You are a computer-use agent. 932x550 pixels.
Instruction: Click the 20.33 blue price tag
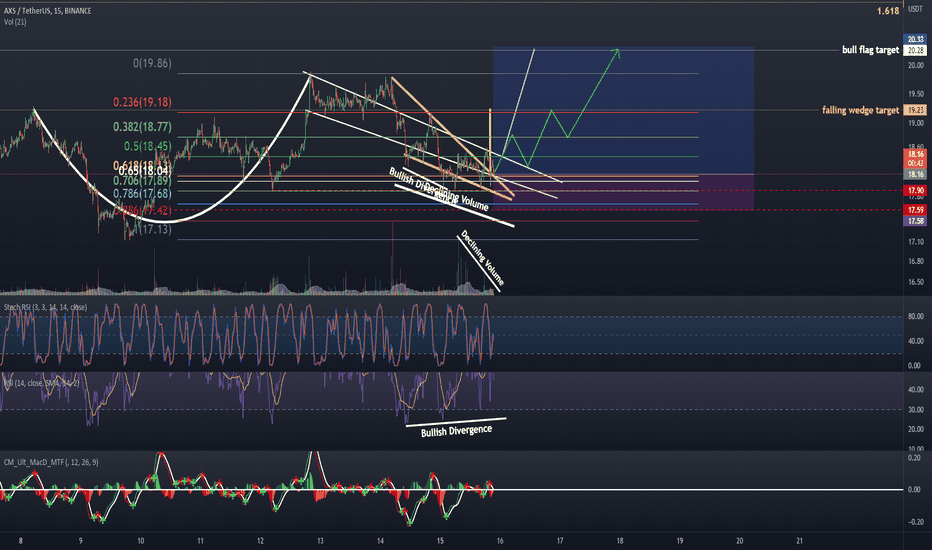click(x=915, y=39)
